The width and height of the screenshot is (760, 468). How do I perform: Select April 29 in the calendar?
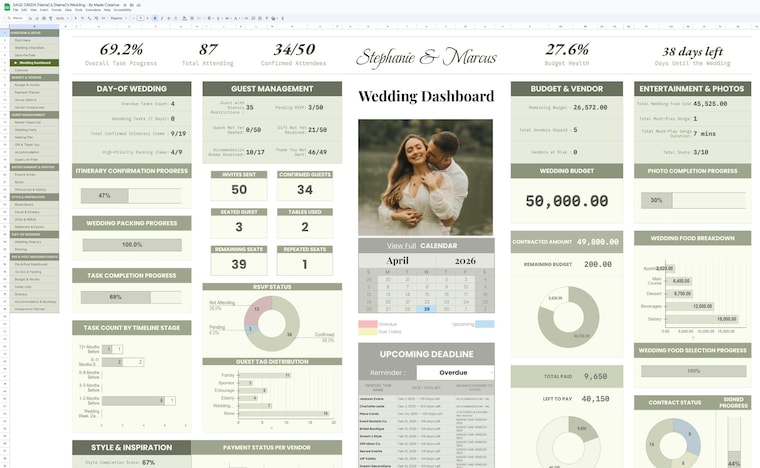click(x=427, y=309)
